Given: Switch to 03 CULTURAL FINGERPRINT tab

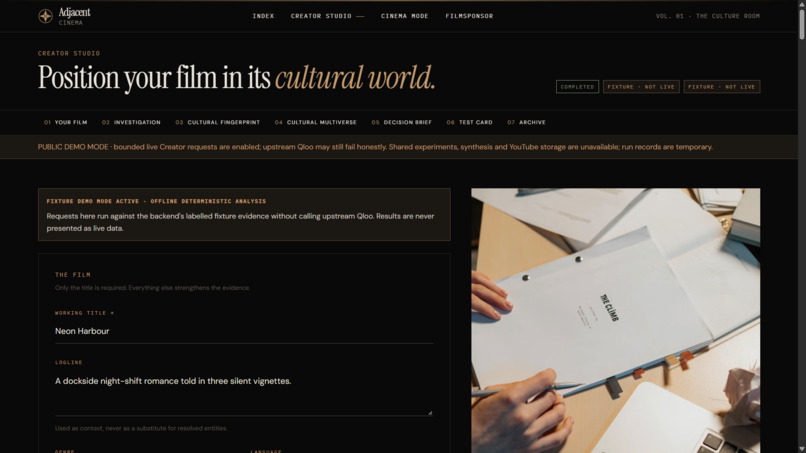Looking at the screenshot, I should click(217, 122).
